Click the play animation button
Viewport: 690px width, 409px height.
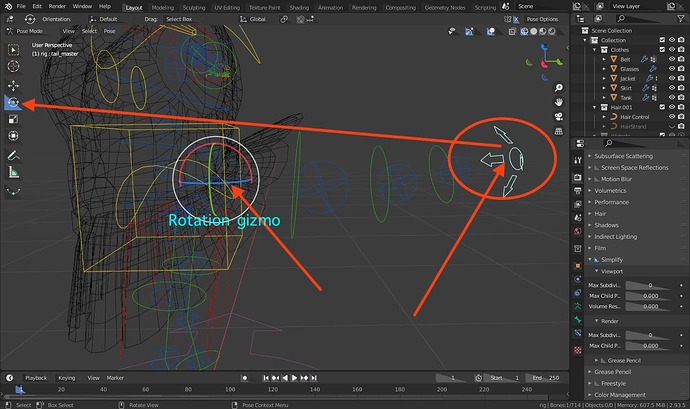click(x=294, y=378)
